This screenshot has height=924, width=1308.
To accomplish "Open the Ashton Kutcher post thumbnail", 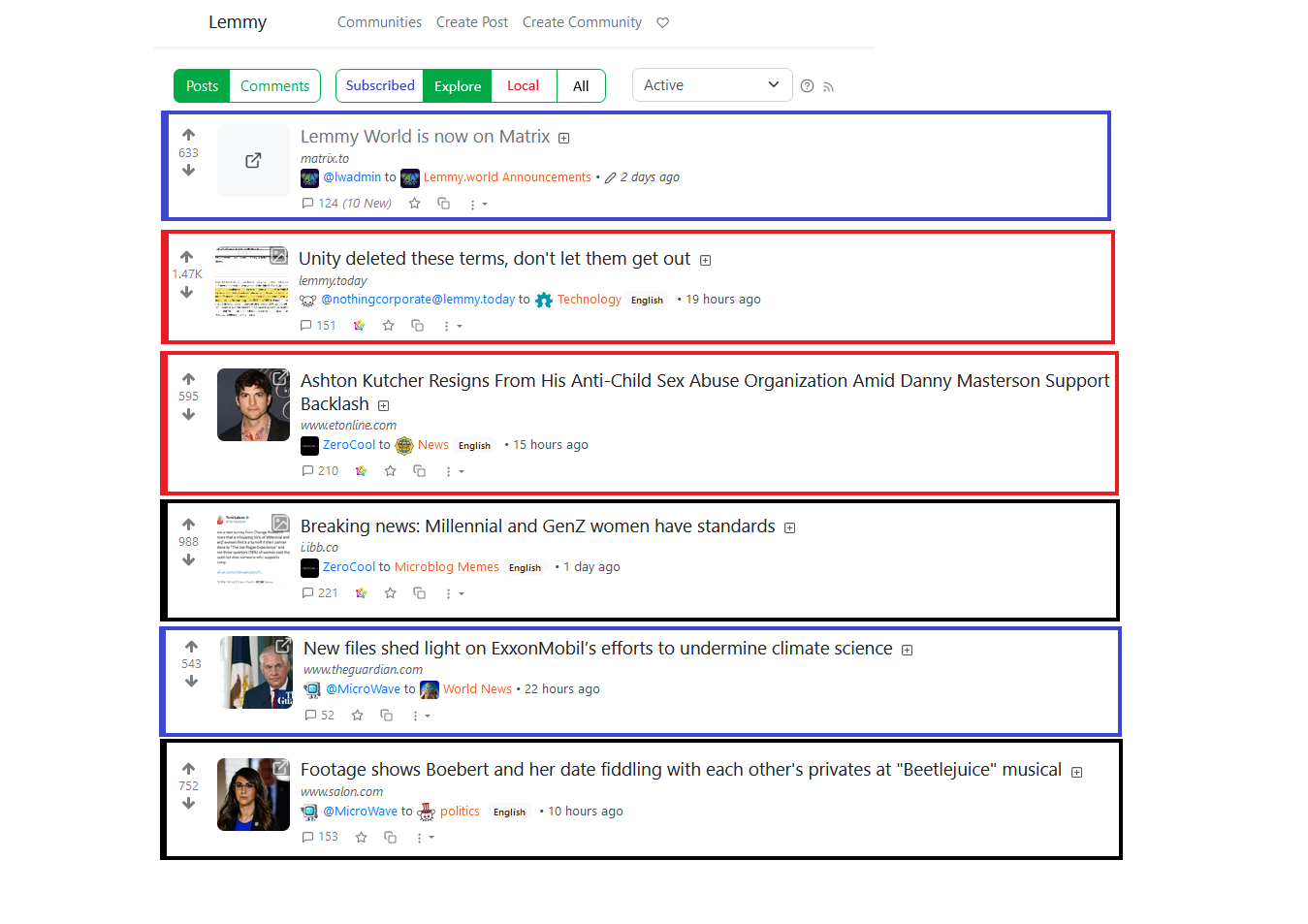I will click(x=253, y=404).
